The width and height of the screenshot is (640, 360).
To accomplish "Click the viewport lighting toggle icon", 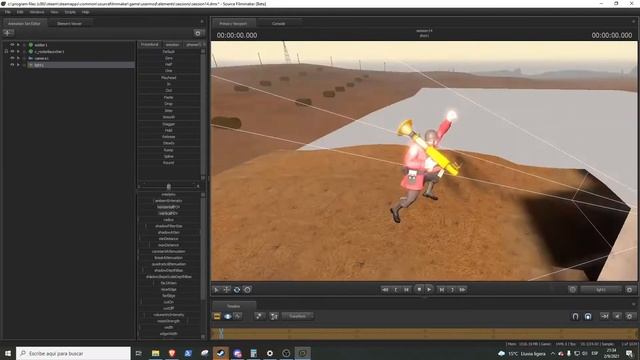I will [x=573, y=290].
